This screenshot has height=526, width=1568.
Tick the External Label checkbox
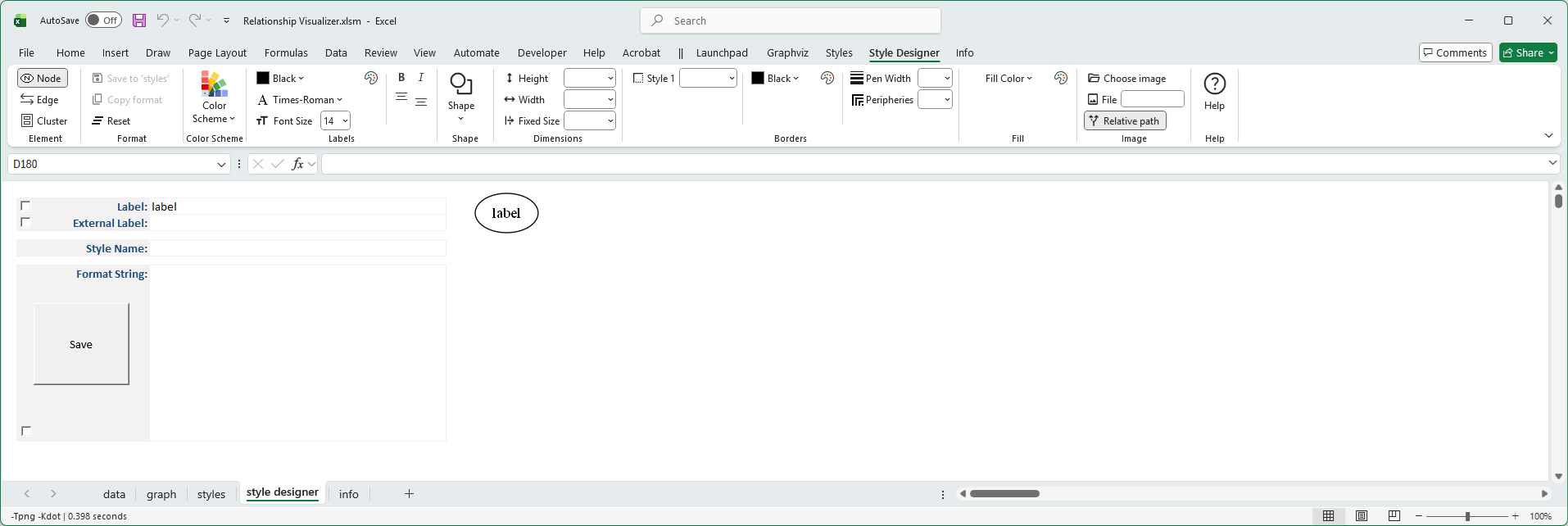pos(25,222)
